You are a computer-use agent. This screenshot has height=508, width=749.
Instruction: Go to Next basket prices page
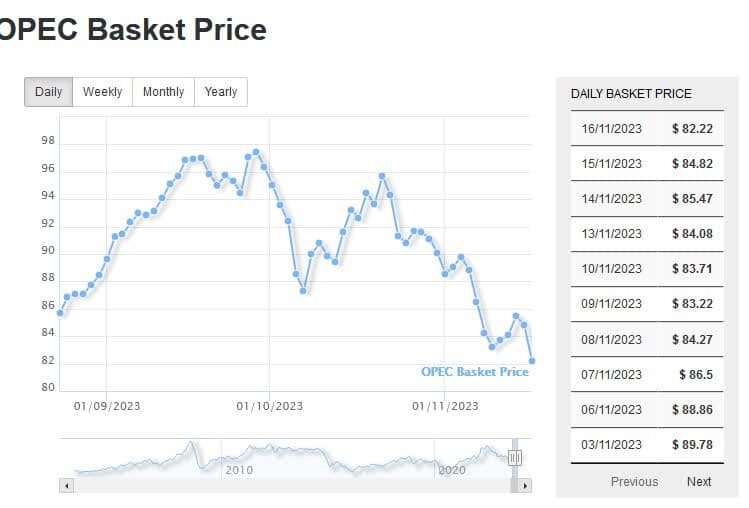pos(699,481)
